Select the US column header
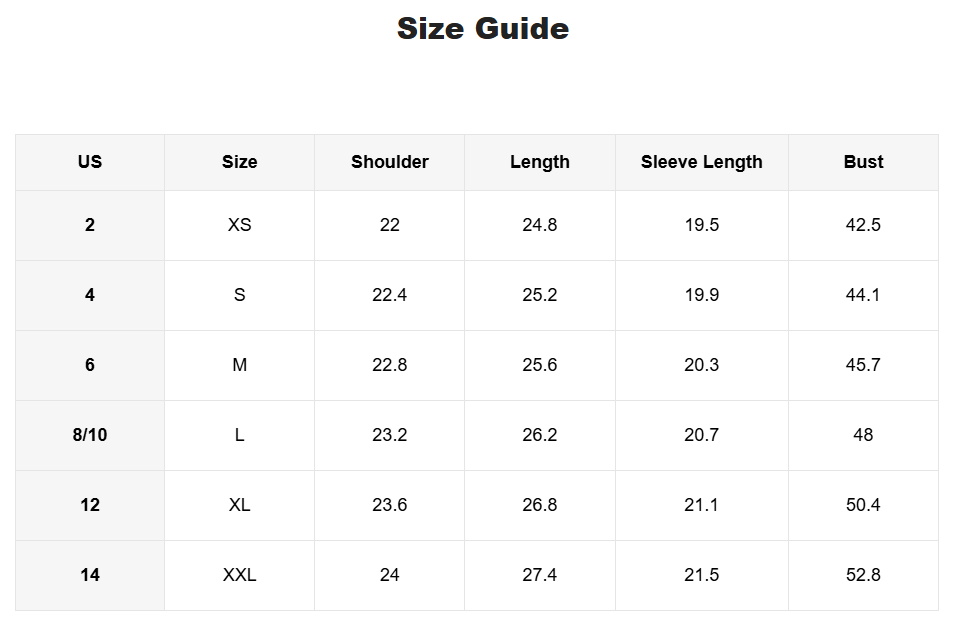Screen dimensions: 960x624 click(90, 162)
